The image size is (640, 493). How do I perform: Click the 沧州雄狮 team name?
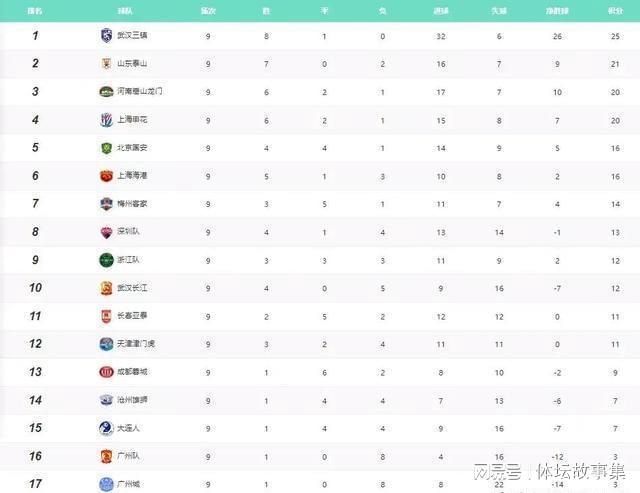coord(132,400)
